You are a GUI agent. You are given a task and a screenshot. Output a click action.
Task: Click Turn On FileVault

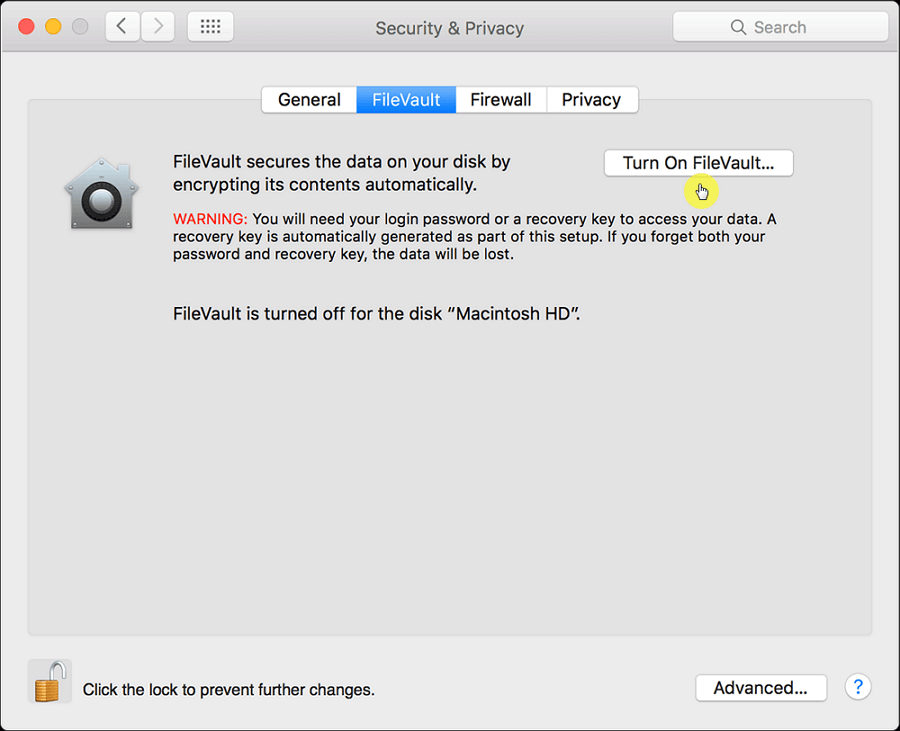698,163
